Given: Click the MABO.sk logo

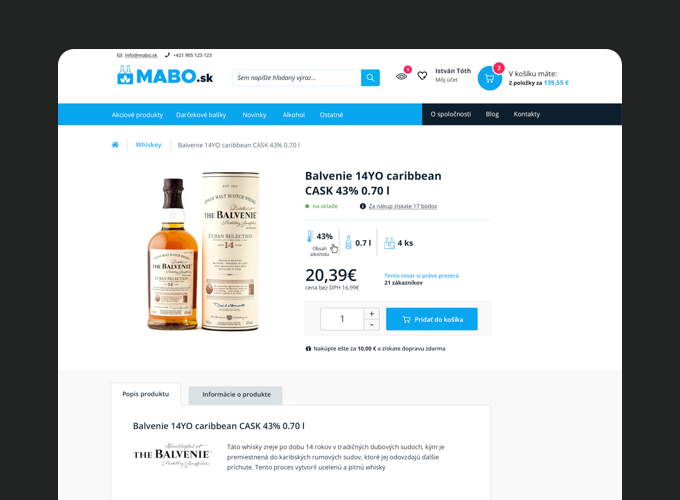Looking at the screenshot, I should tap(165, 75).
